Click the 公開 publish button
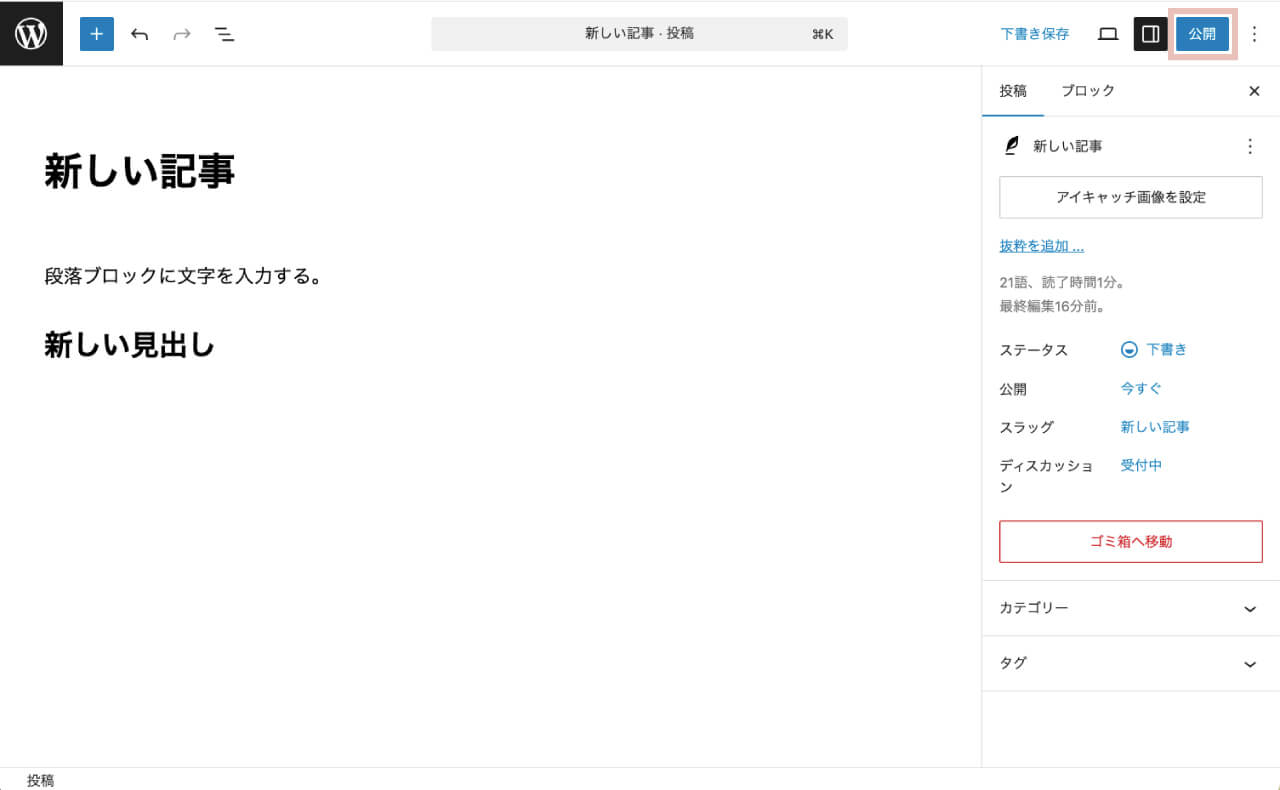Viewport: 1280px width, 790px height. [1202, 33]
